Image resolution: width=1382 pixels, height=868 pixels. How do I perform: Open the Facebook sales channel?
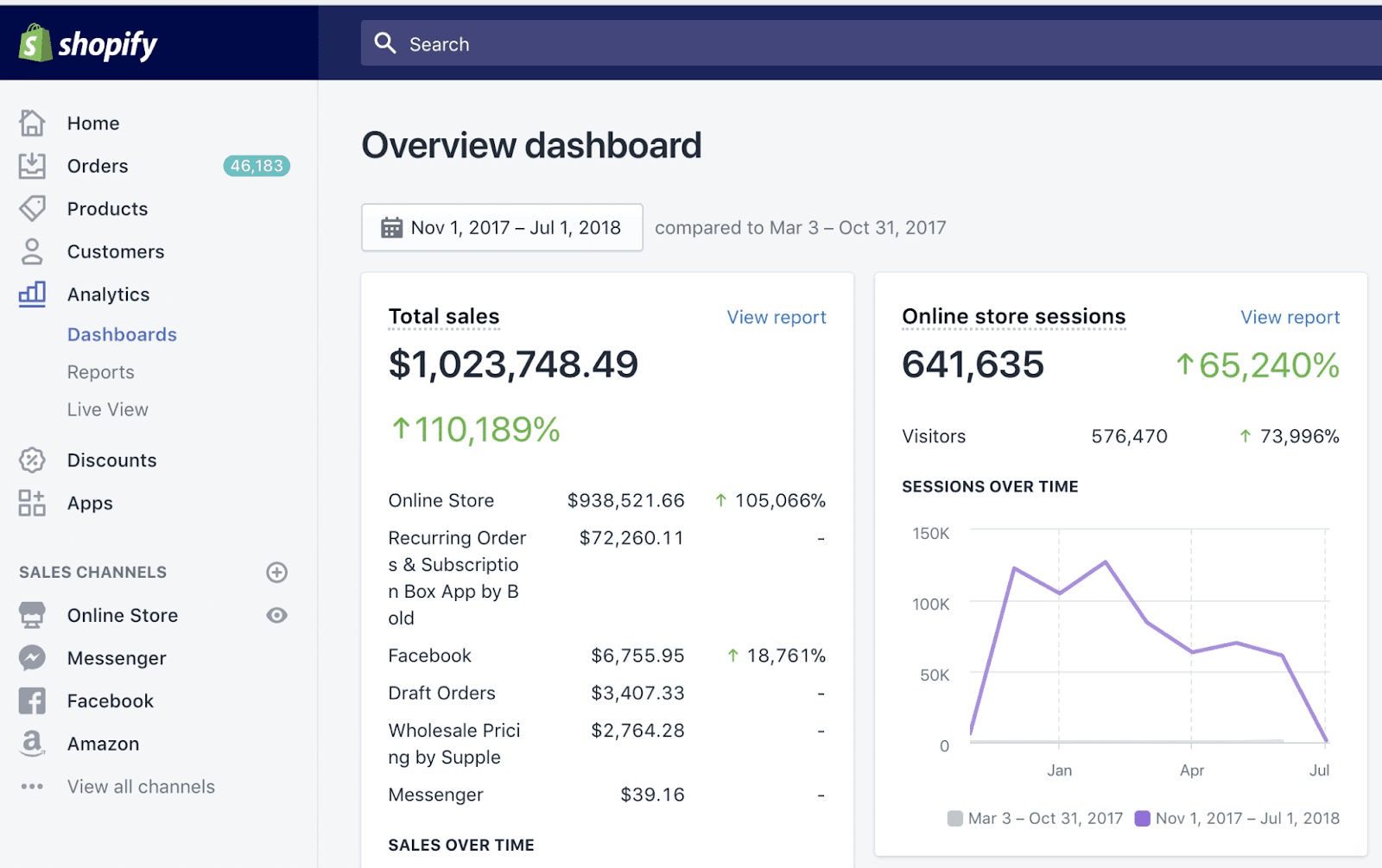point(111,700)
